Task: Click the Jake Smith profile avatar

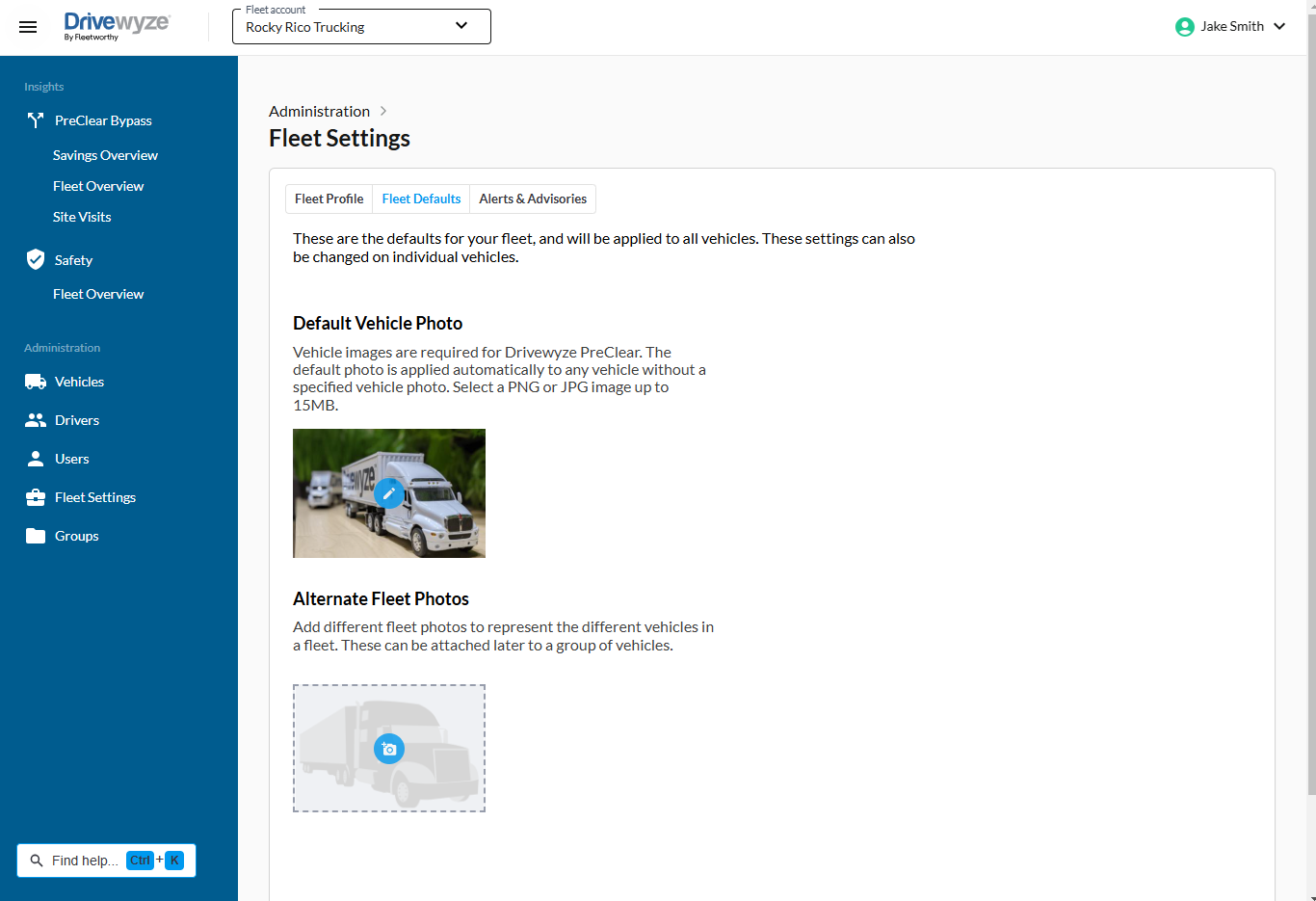Action: [1184, 27]
